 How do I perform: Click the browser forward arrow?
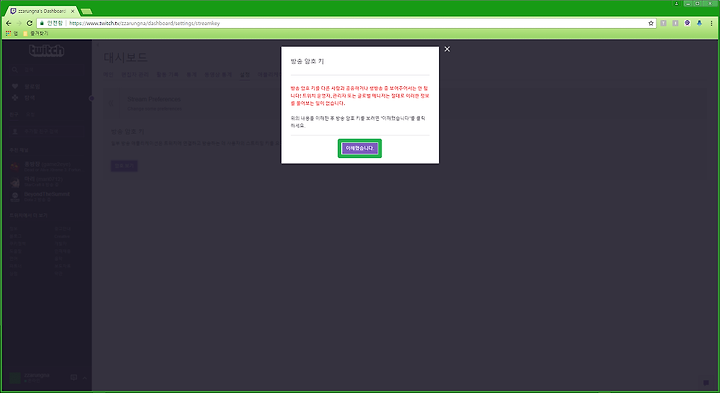pos(19,23)
